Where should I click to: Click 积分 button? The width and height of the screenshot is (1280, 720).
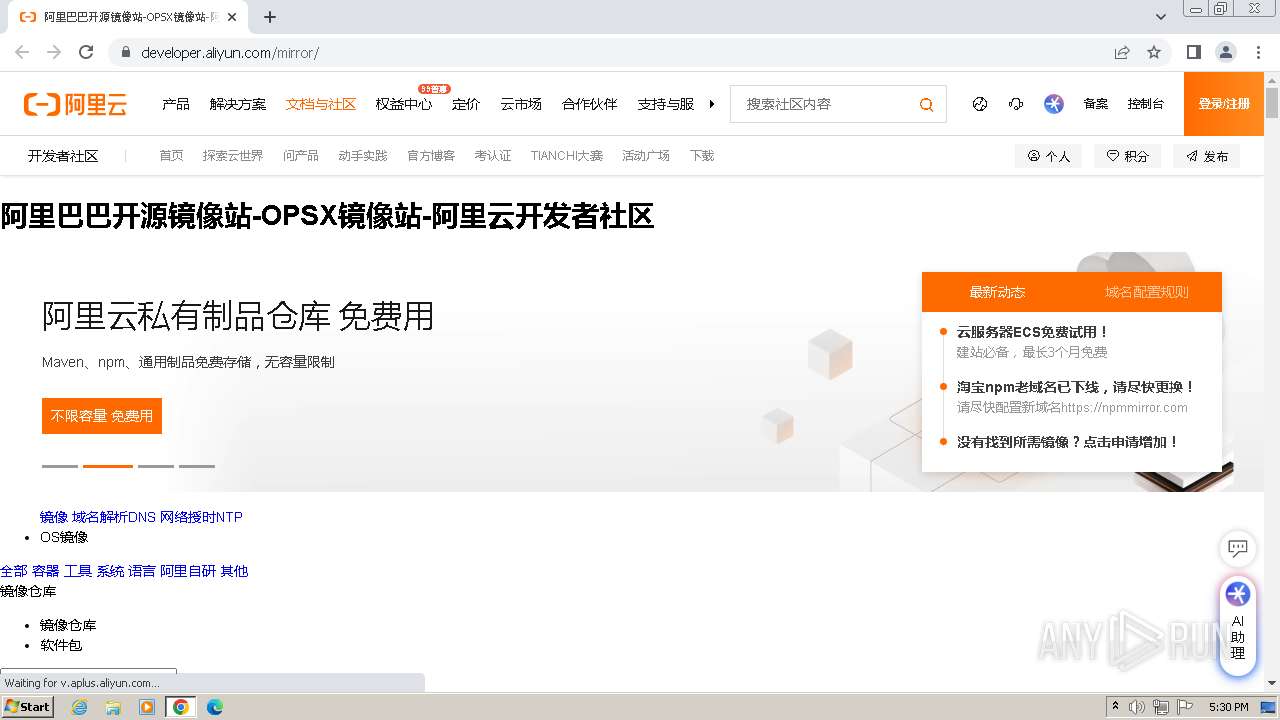click(1128, 156)
